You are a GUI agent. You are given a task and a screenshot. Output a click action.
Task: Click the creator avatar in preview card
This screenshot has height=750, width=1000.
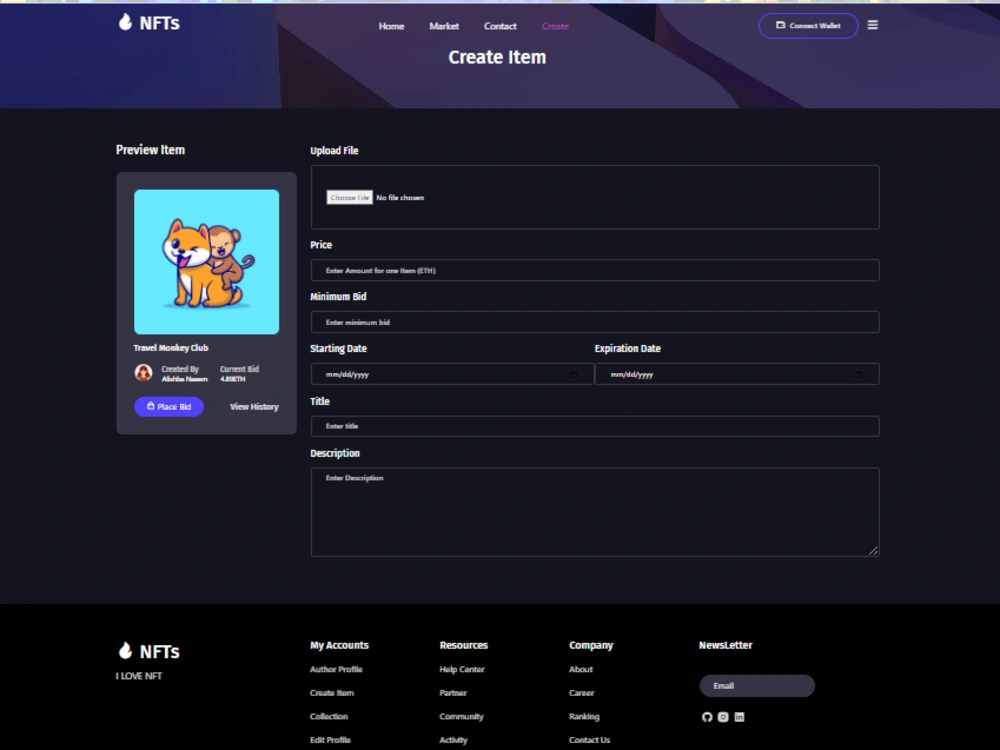click(x=143, y=373)
